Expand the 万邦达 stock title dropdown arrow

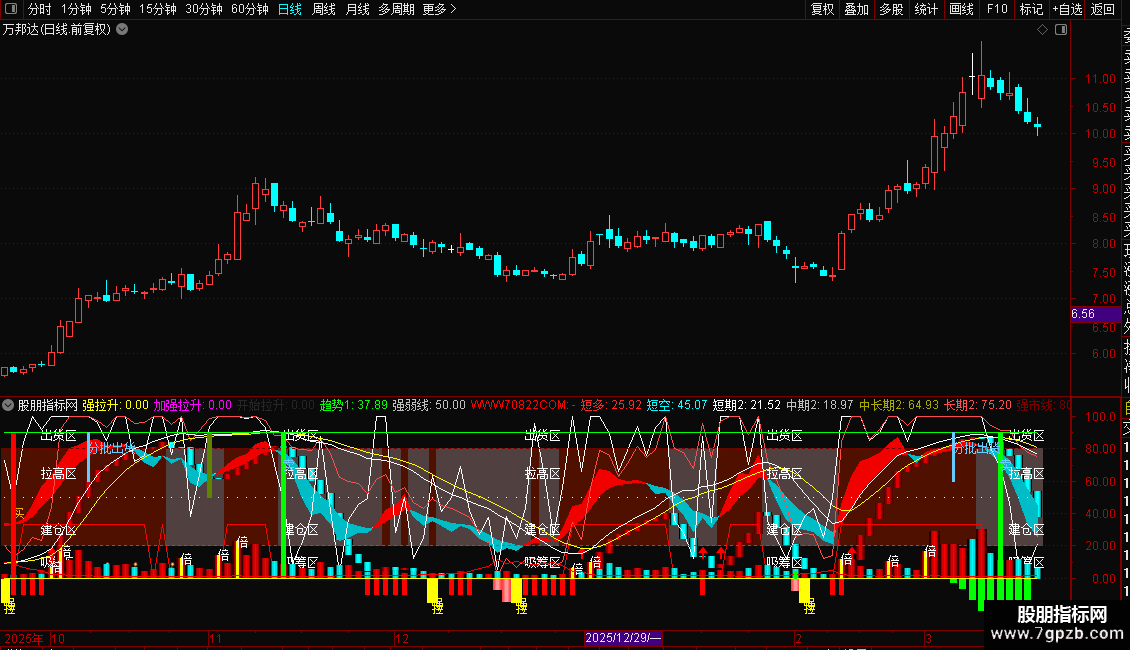(123, 30)
